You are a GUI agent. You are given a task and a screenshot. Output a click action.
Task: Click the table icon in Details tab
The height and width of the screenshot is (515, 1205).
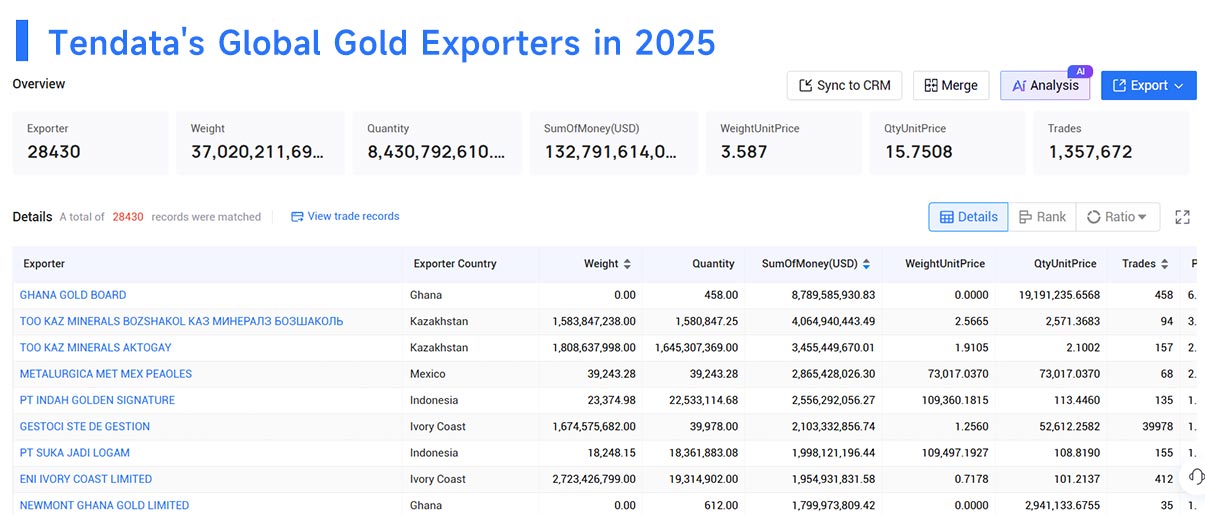(947, 217)
